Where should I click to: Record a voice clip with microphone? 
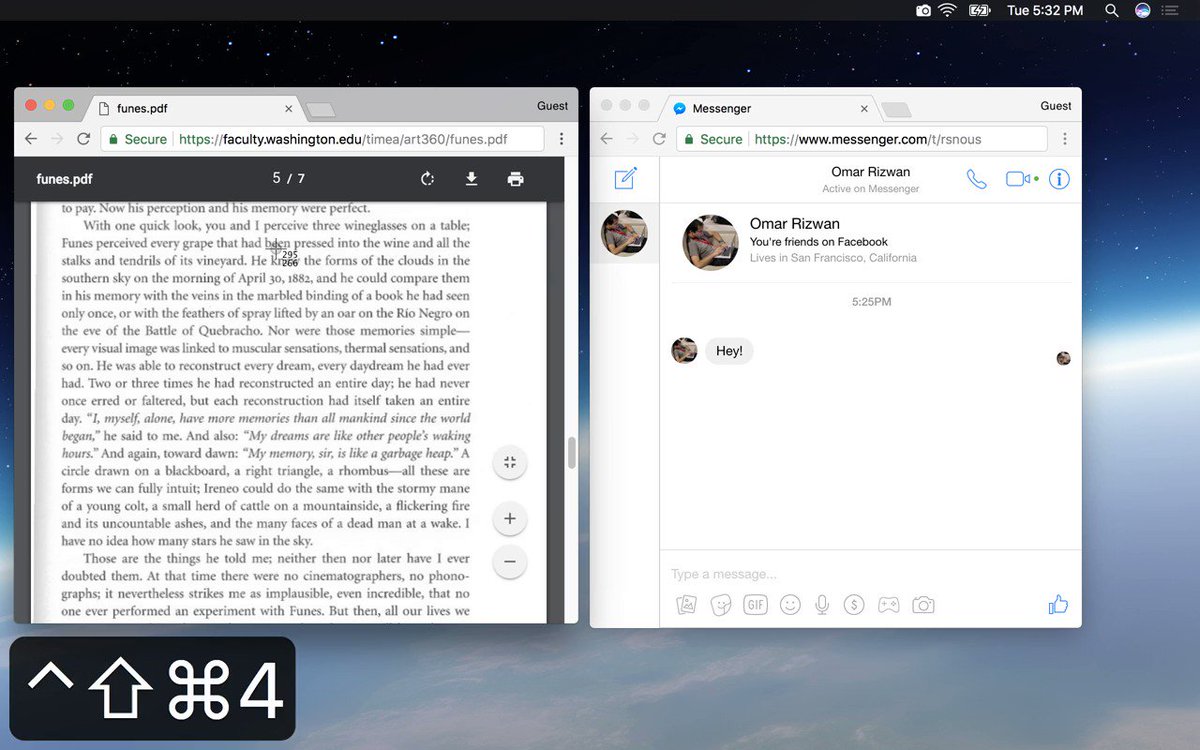click(822, 604)
